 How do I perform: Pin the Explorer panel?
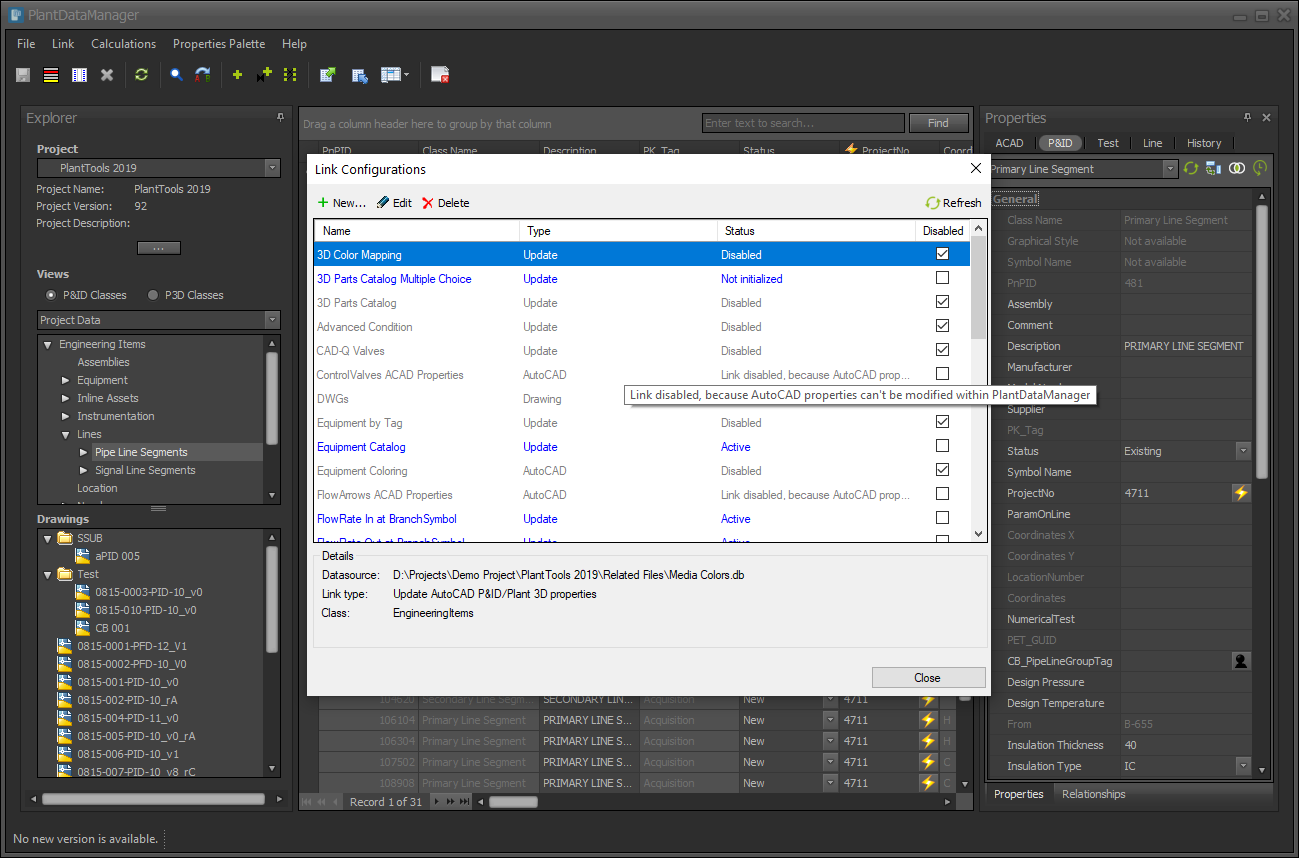coord(280,117)
